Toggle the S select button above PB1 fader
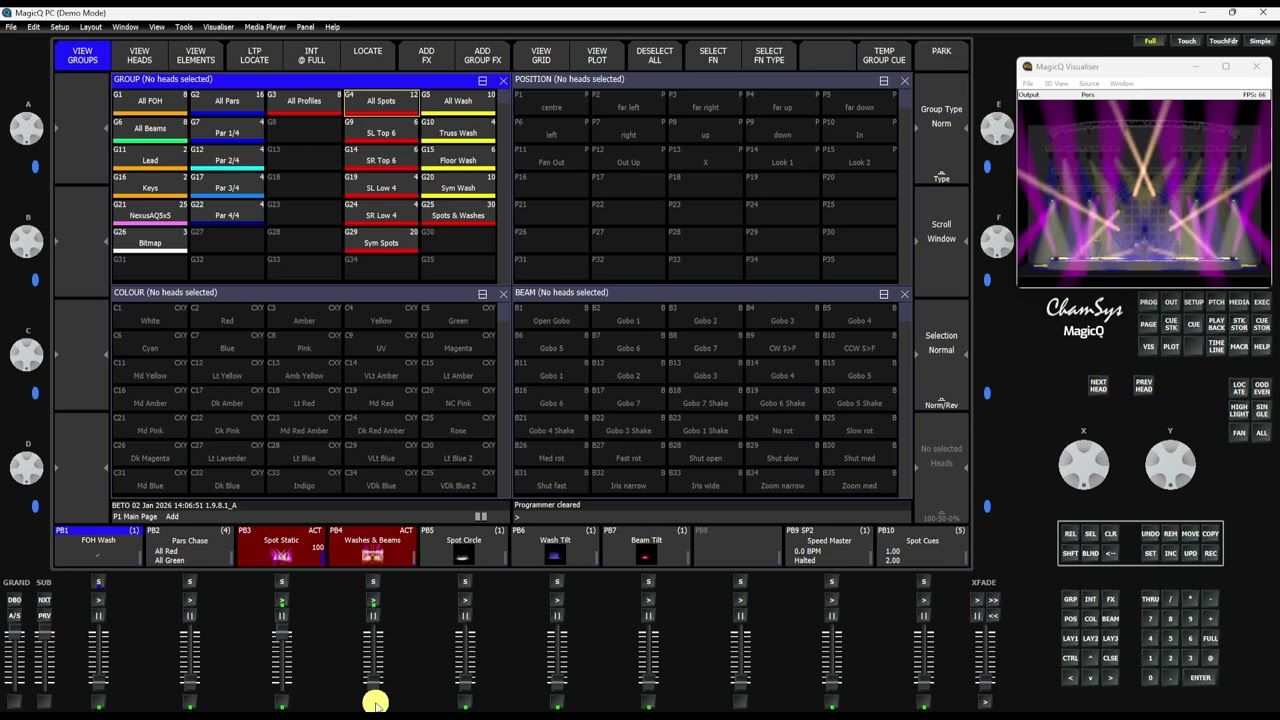The width and height of the screenshot is (1280, 720). [x=98, y=582]
